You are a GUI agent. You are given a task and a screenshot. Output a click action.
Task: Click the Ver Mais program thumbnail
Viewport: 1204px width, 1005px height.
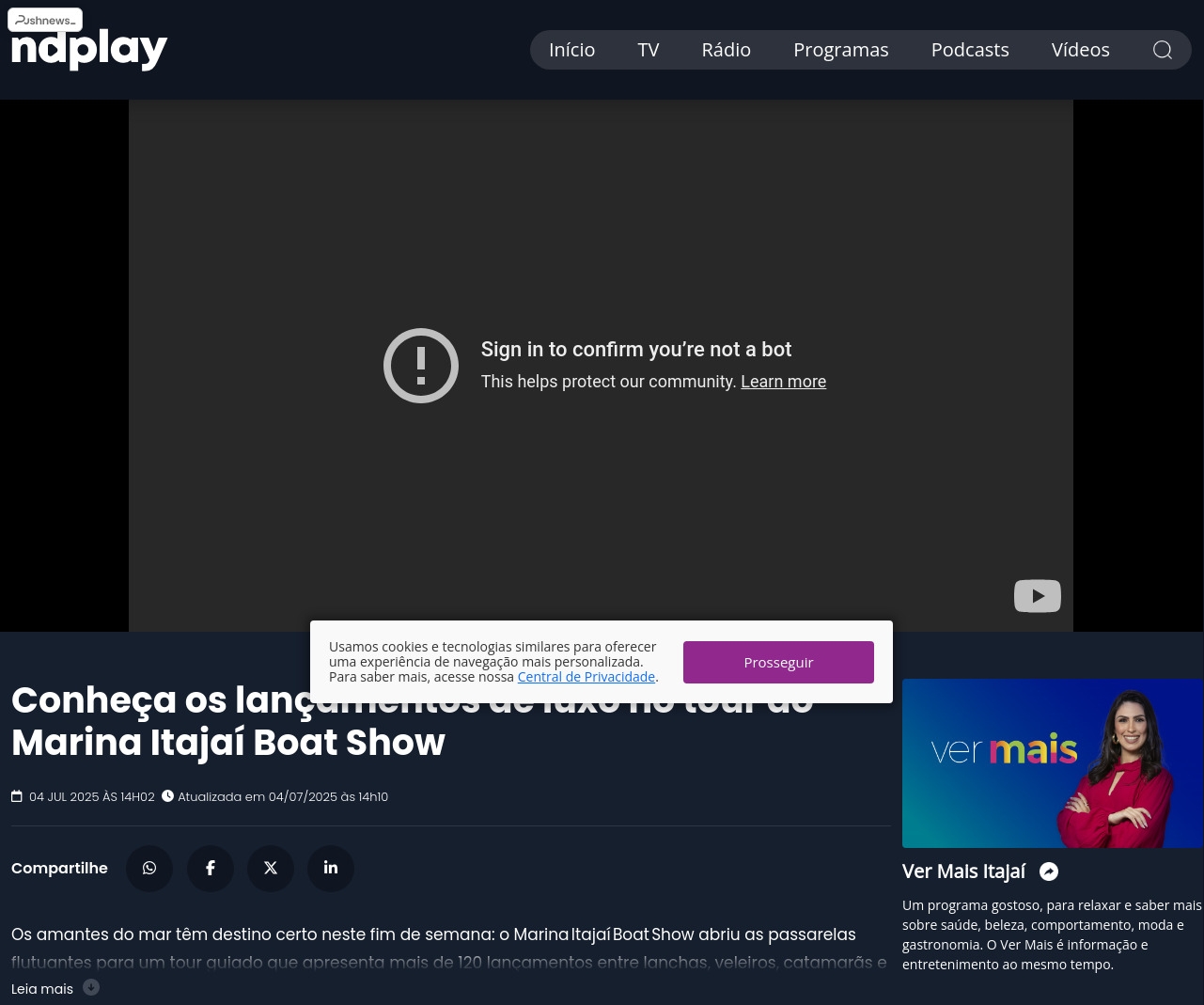click(1052, 762)
